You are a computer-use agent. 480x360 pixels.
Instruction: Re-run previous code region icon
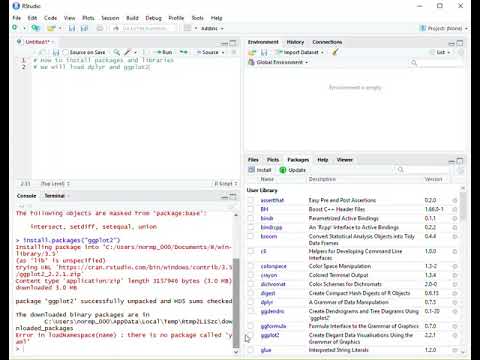click(183, 52)
